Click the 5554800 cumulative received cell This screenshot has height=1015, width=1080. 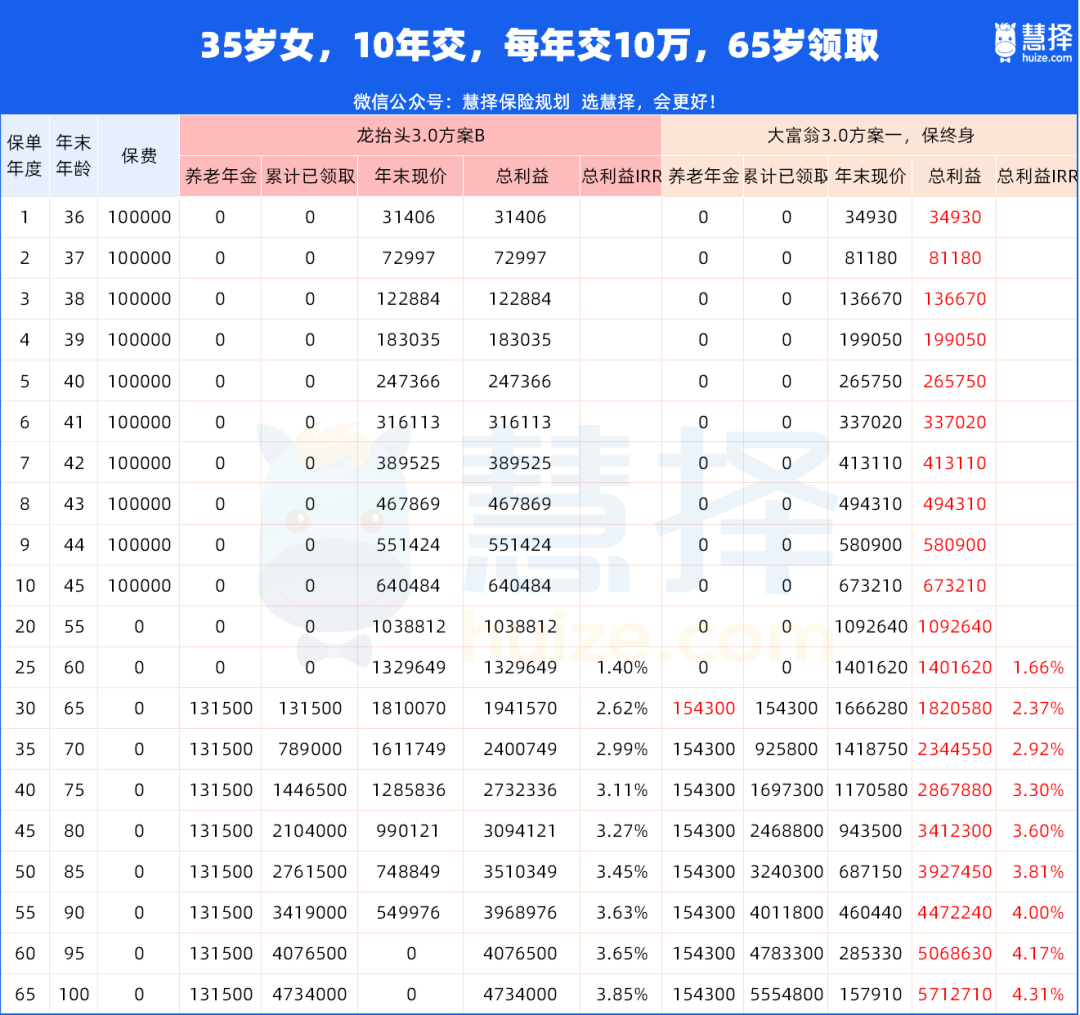[786, 995]
